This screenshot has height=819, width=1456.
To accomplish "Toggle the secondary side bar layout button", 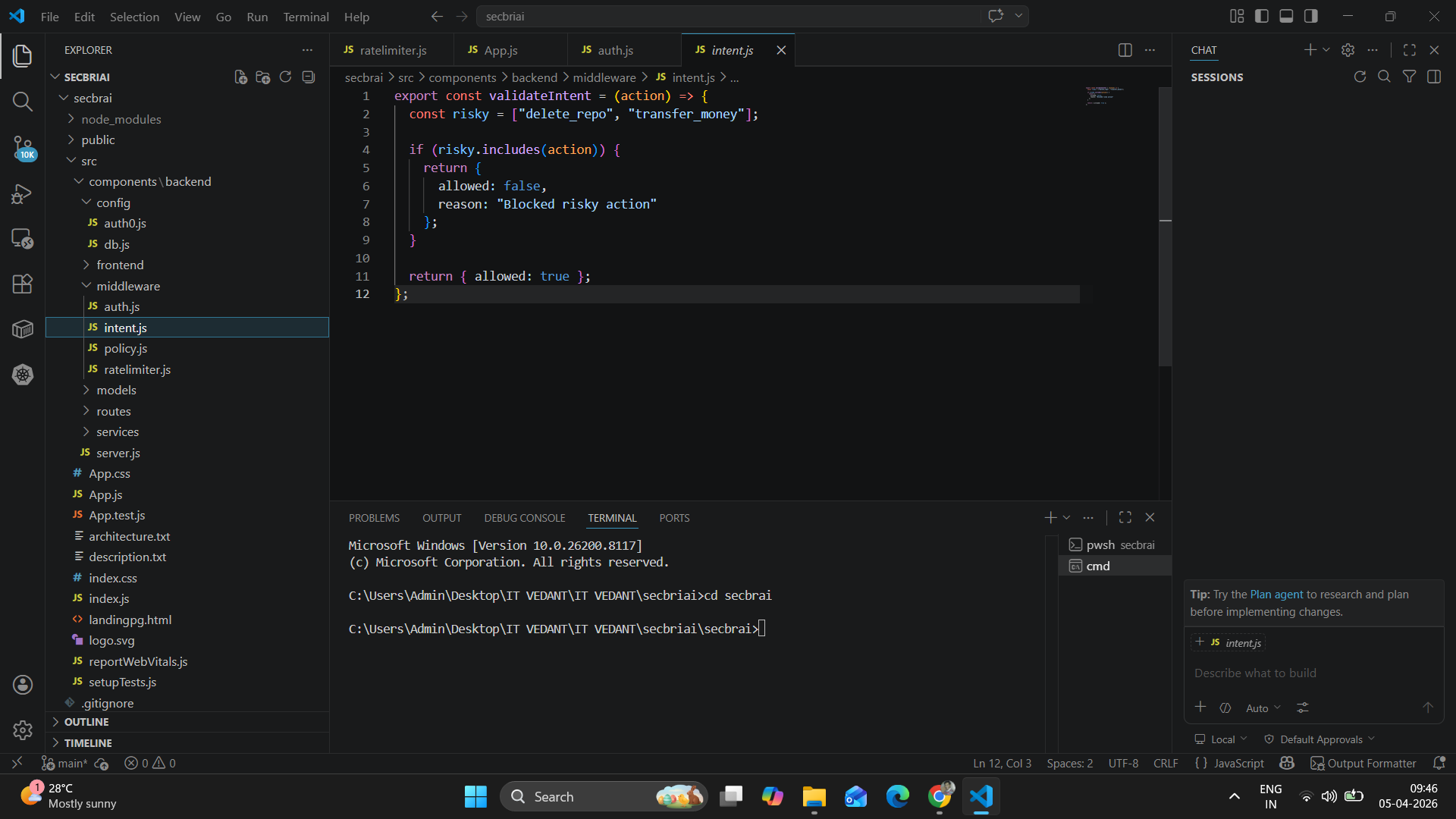I will pyautogui.click(x=1310, y=16).
